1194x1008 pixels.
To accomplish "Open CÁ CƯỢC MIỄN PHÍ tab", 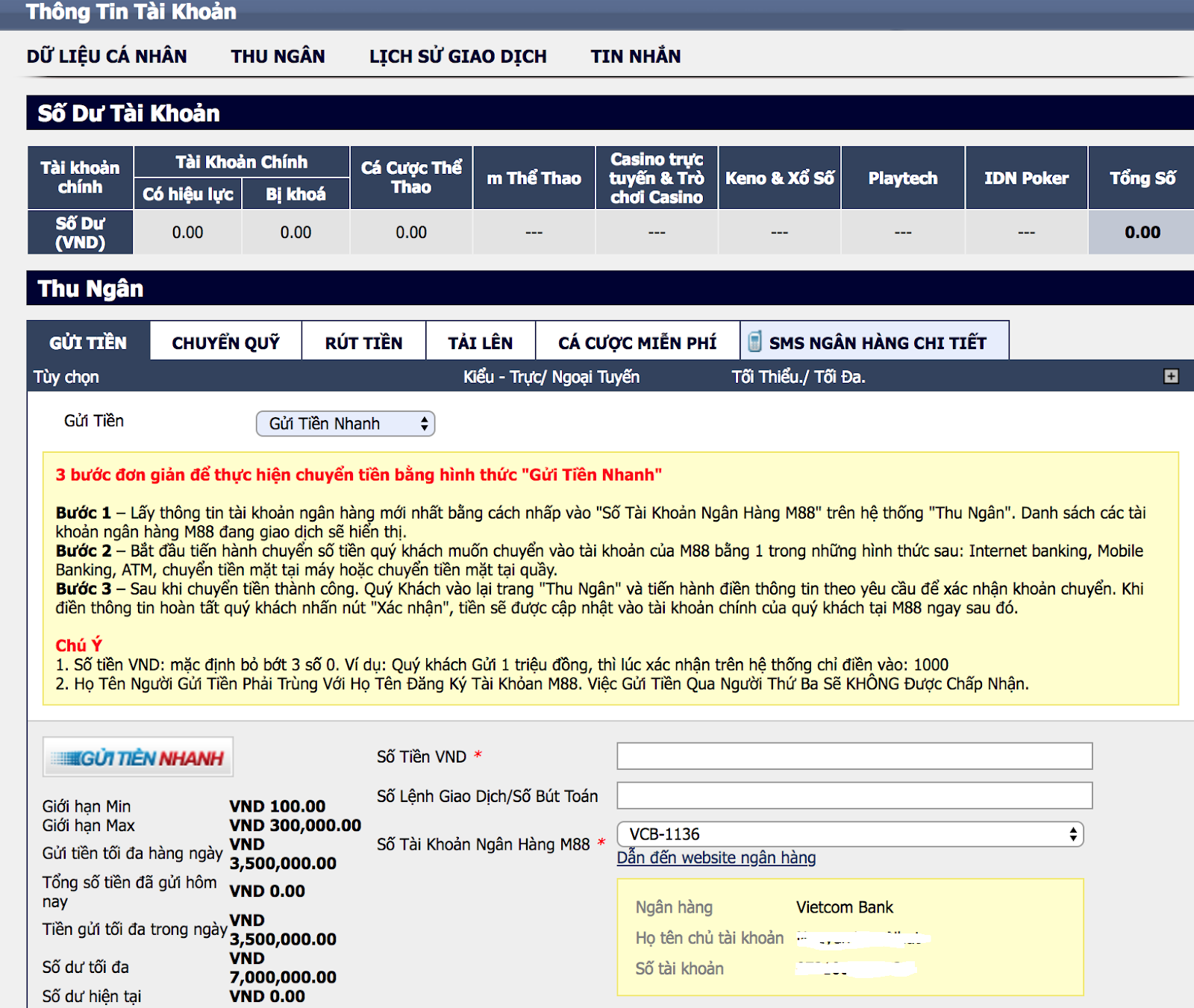I will click(x=637, y=342).
